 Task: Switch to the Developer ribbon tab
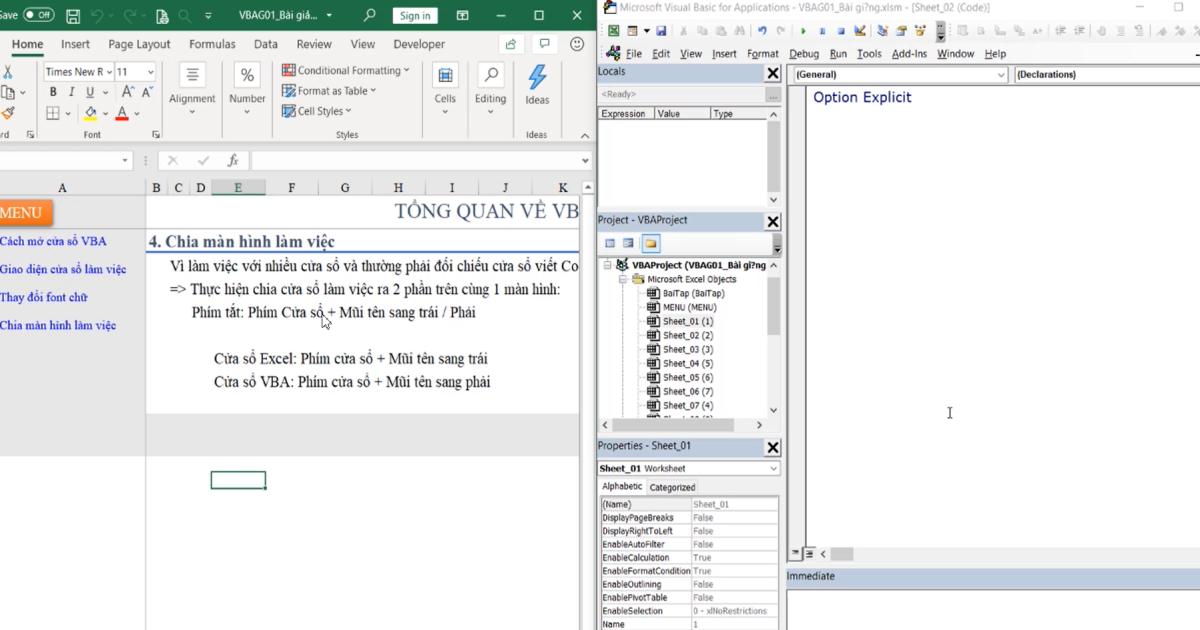pyautogui.click(x=418, y=44)
